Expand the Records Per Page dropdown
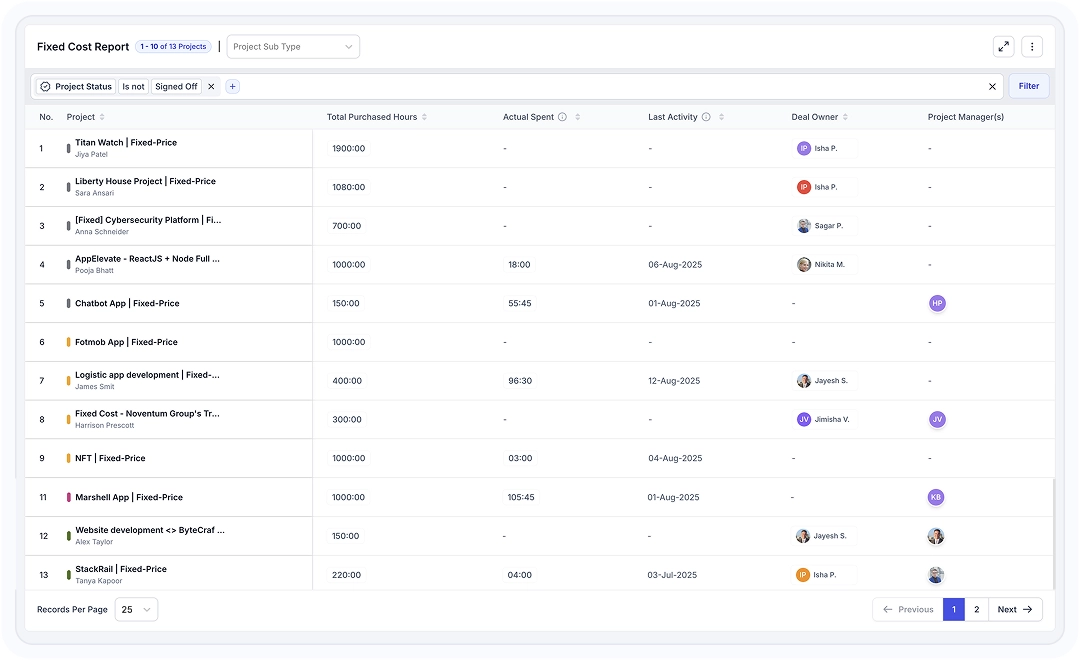The width and height of the screenshot is (1080, 660). coord(136,609)
